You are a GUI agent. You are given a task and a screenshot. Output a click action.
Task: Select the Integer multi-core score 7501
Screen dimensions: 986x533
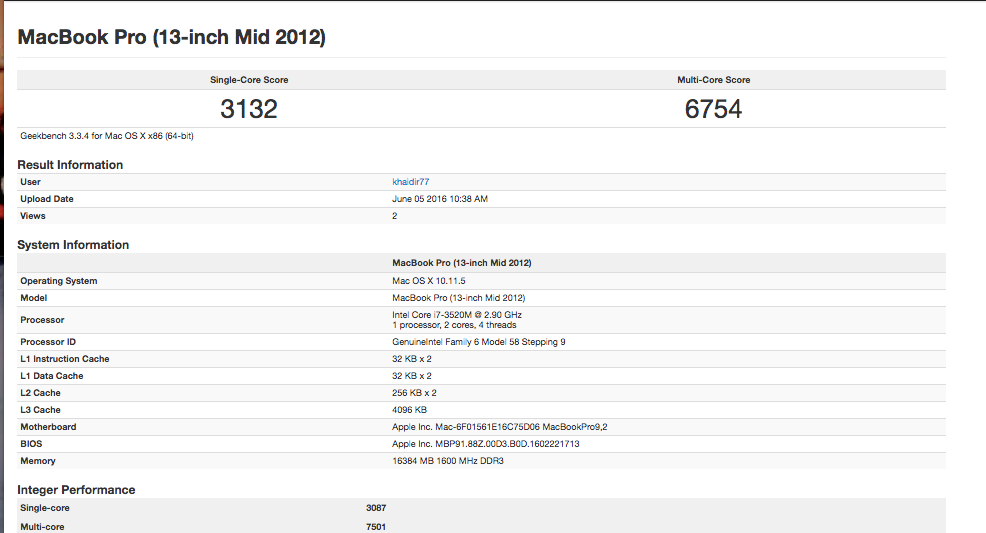click(376, 527)
